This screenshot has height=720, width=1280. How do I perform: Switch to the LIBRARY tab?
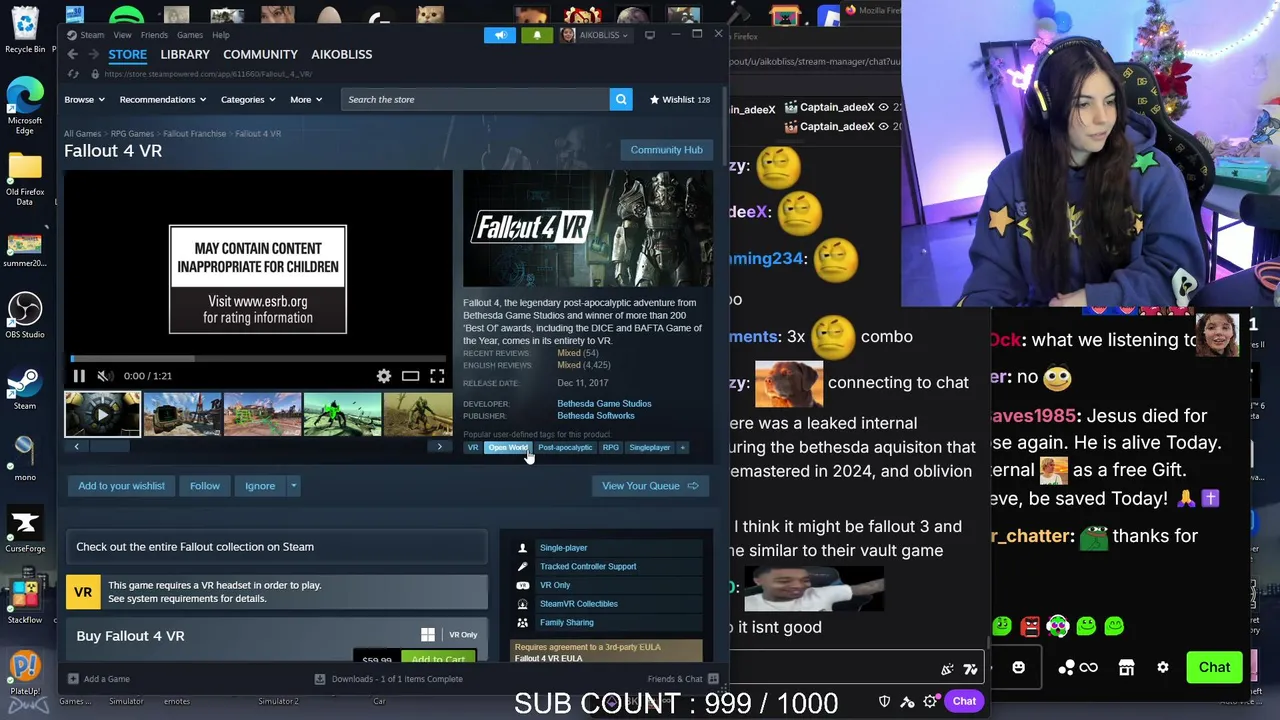[185, 54]
